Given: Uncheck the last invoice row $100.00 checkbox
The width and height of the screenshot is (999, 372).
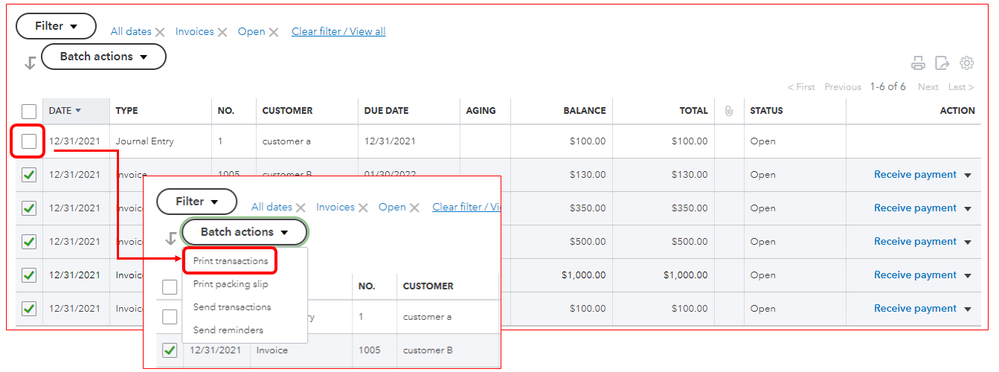Looking at the screenshot, I should tap(29, 308).
